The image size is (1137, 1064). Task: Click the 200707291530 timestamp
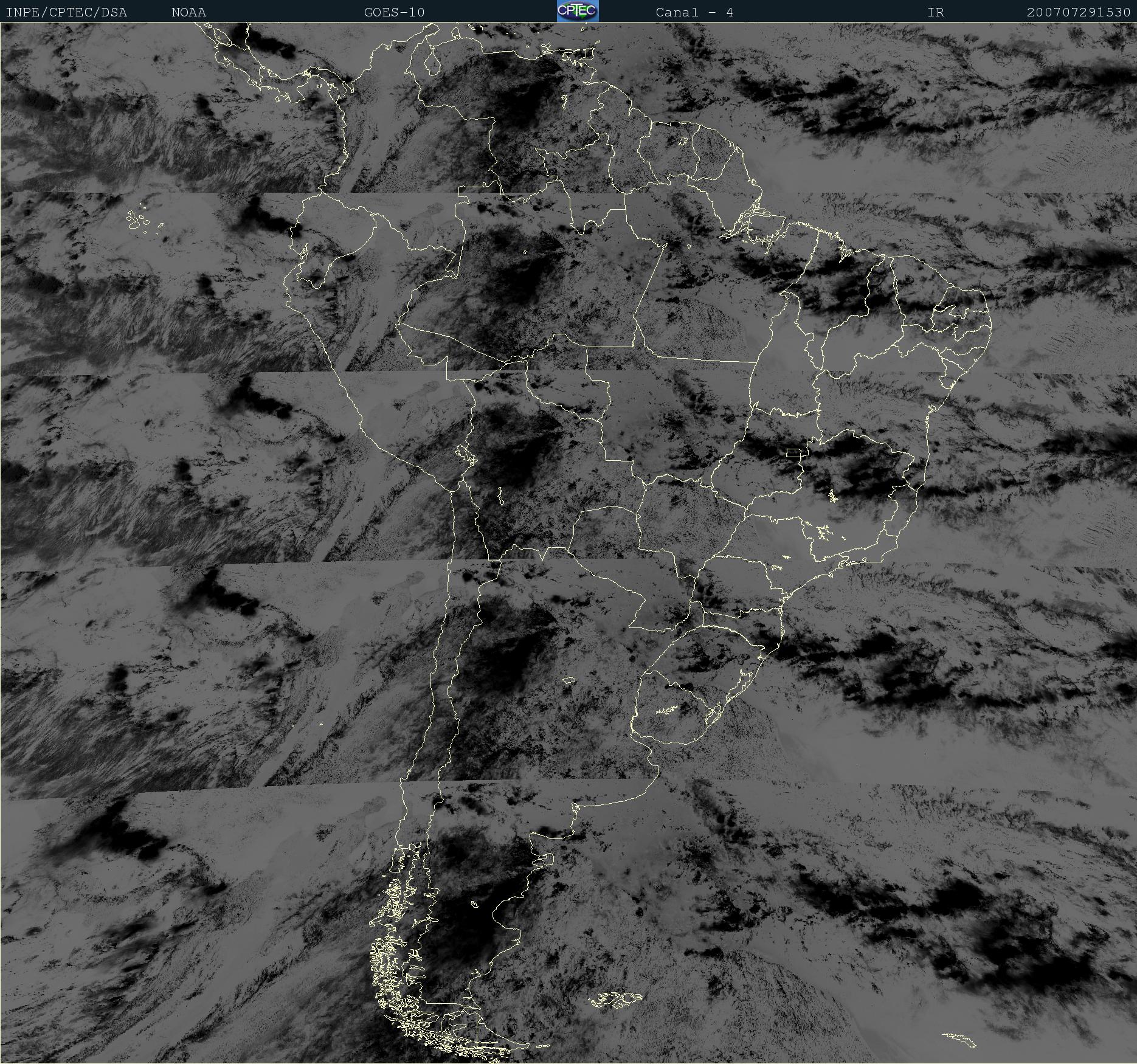(x=1079, y=12)
